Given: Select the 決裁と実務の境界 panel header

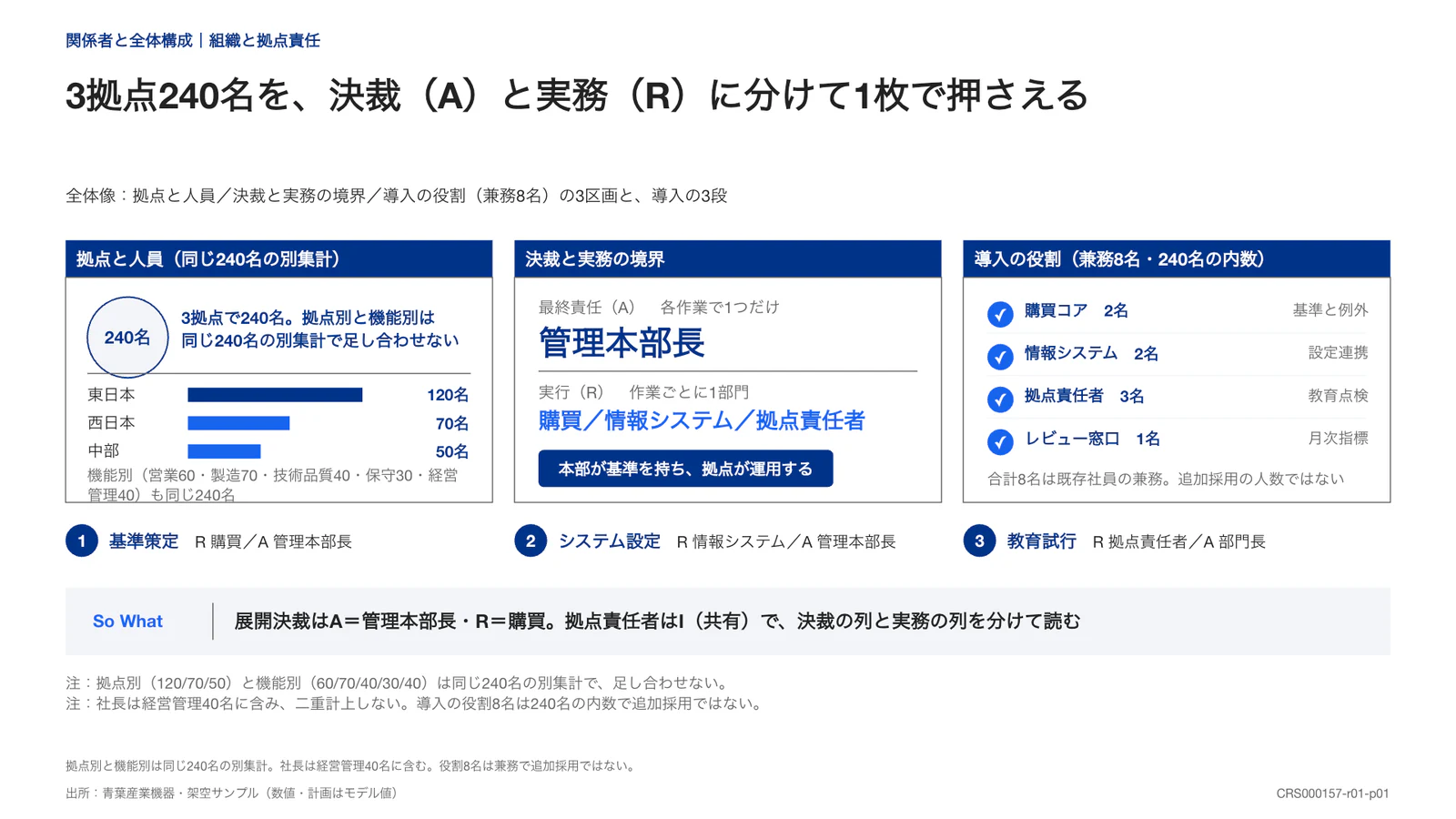Looking at the screenshot, I should click(727, 259).
